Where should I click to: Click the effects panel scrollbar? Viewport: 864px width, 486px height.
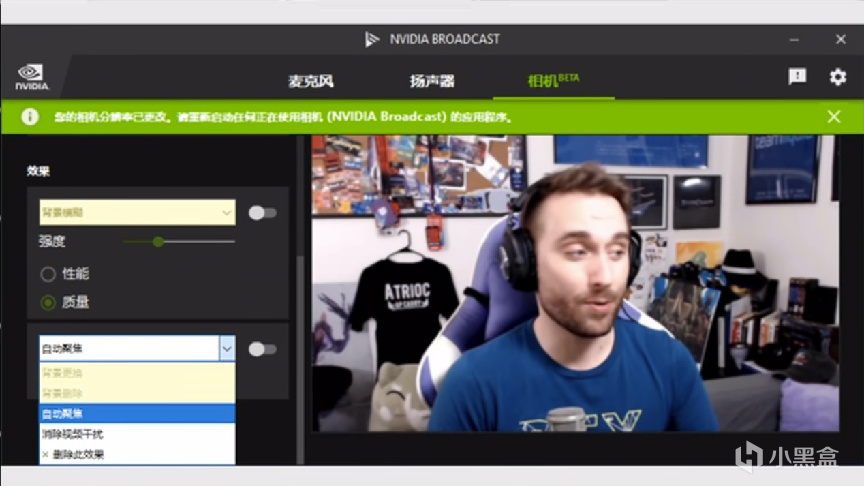[x=300, y=358]
